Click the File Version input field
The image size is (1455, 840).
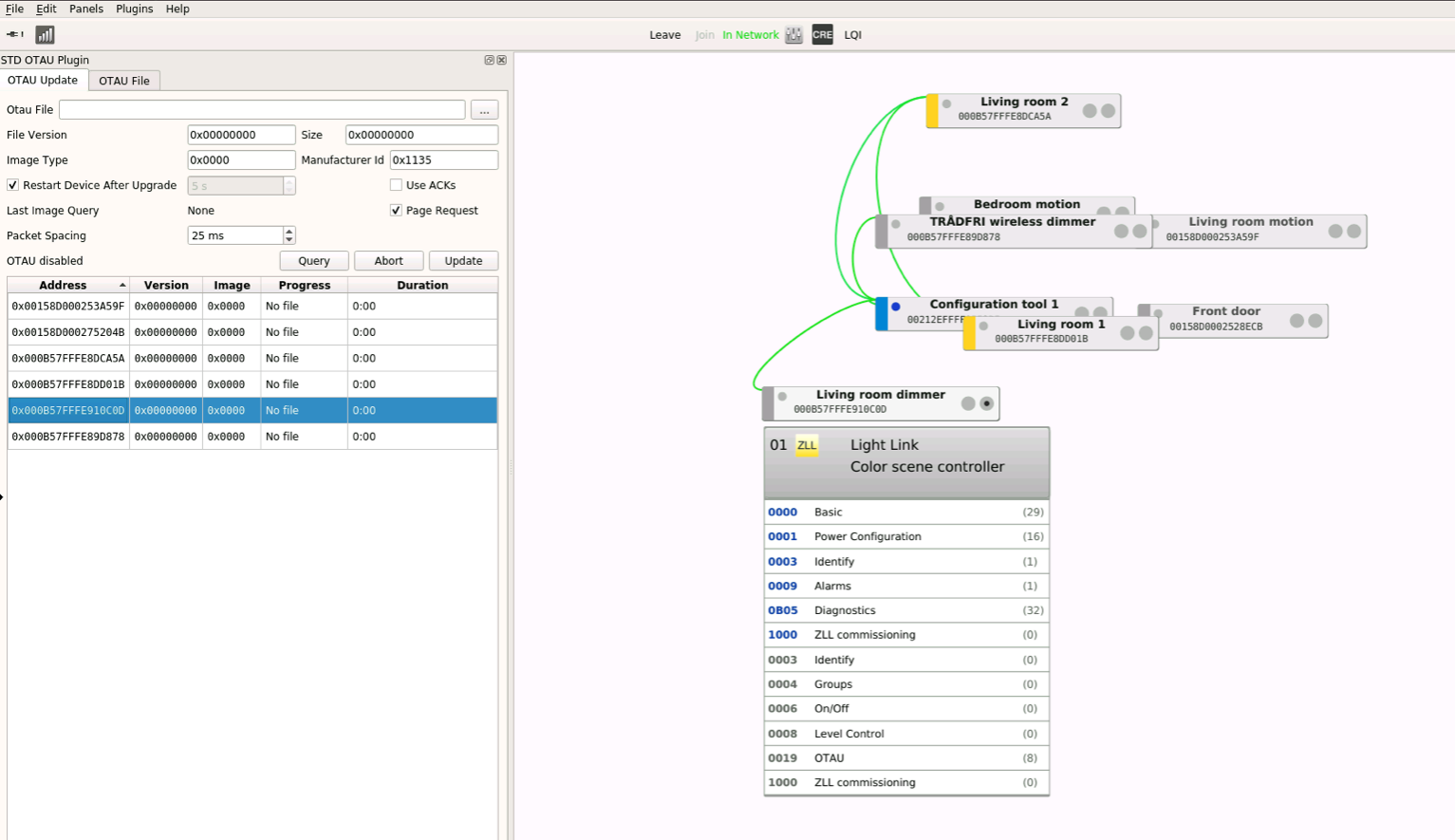coord(241,135)
